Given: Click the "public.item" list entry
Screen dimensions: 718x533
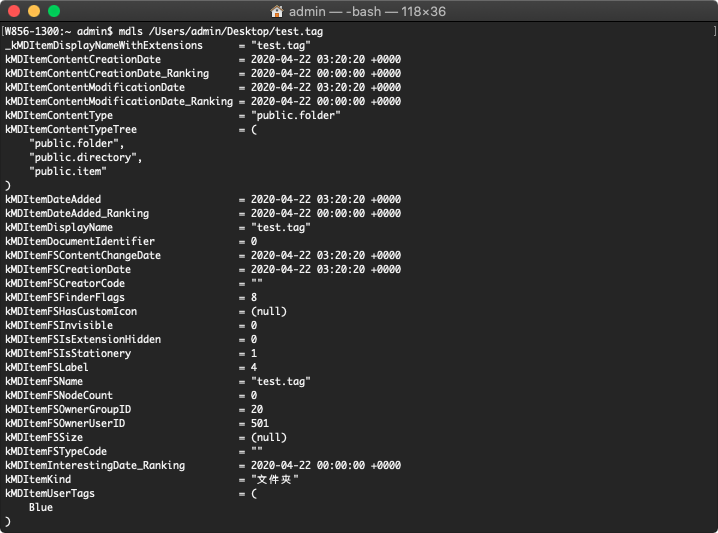Looking at the screenshot, I should pyautogui.click(x=68, y=171).
